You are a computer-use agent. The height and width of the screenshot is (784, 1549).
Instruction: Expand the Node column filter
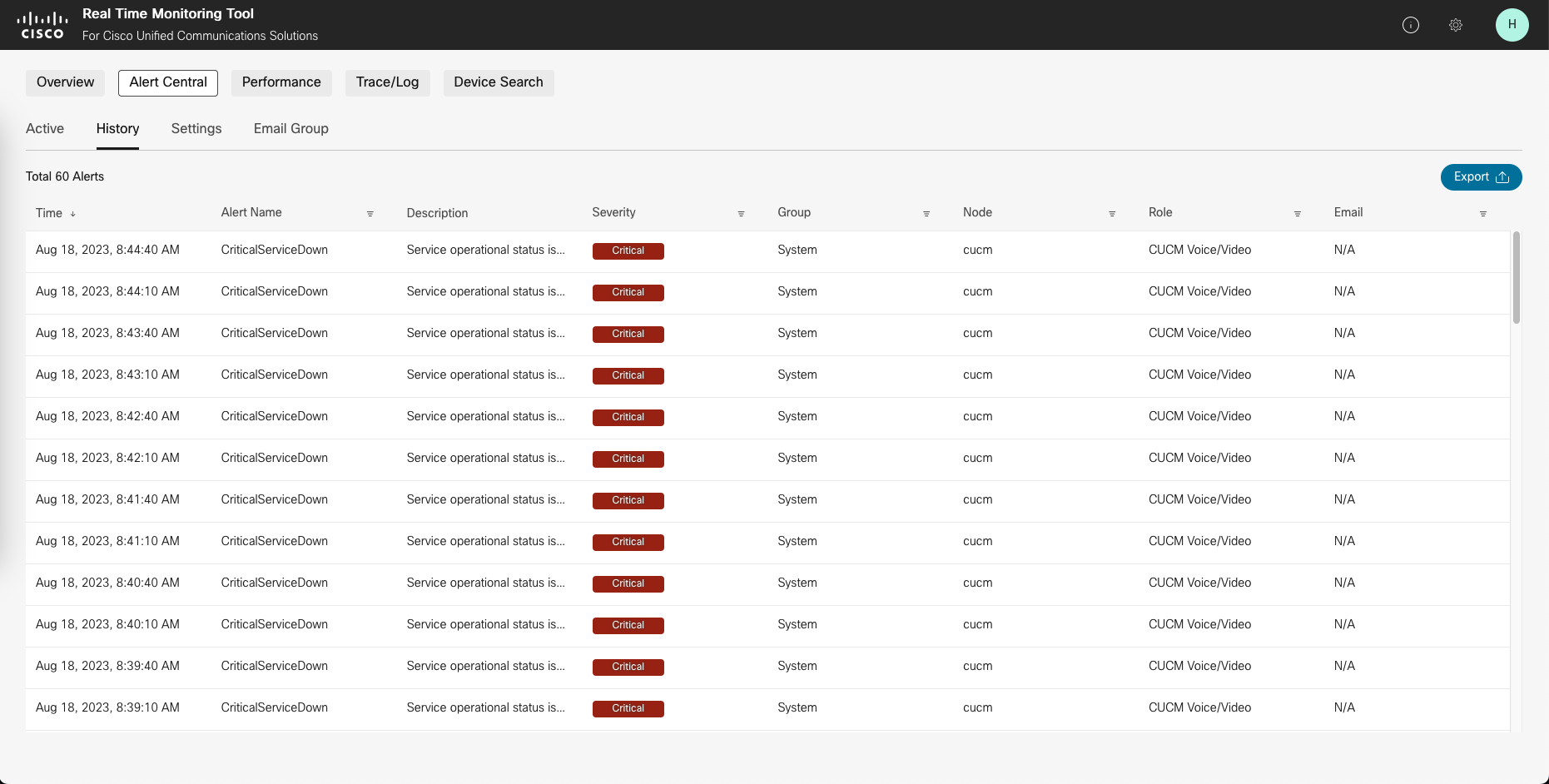[x=1112, y=214]
